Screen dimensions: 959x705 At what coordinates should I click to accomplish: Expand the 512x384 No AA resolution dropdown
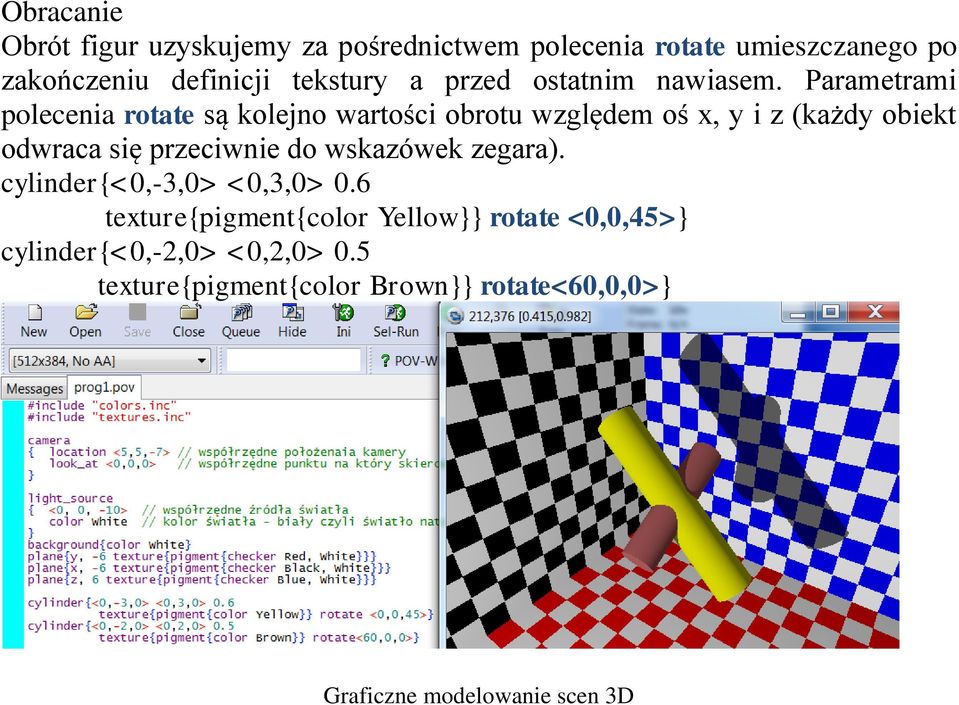[202, 361]
